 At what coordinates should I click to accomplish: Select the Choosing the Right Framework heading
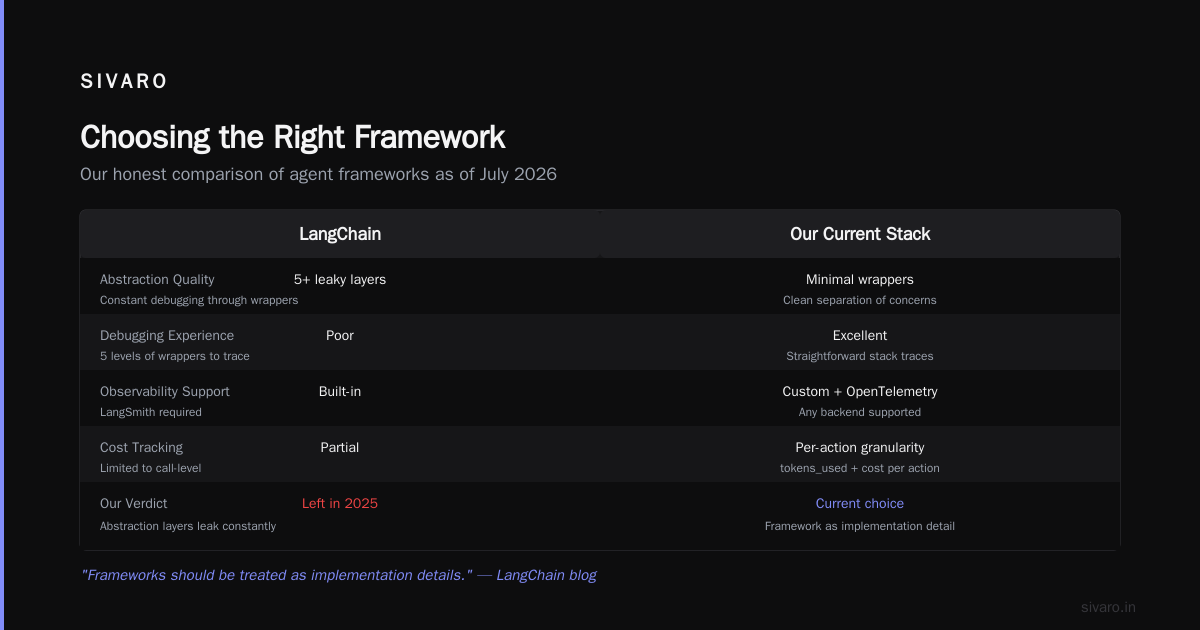point(293,137)
